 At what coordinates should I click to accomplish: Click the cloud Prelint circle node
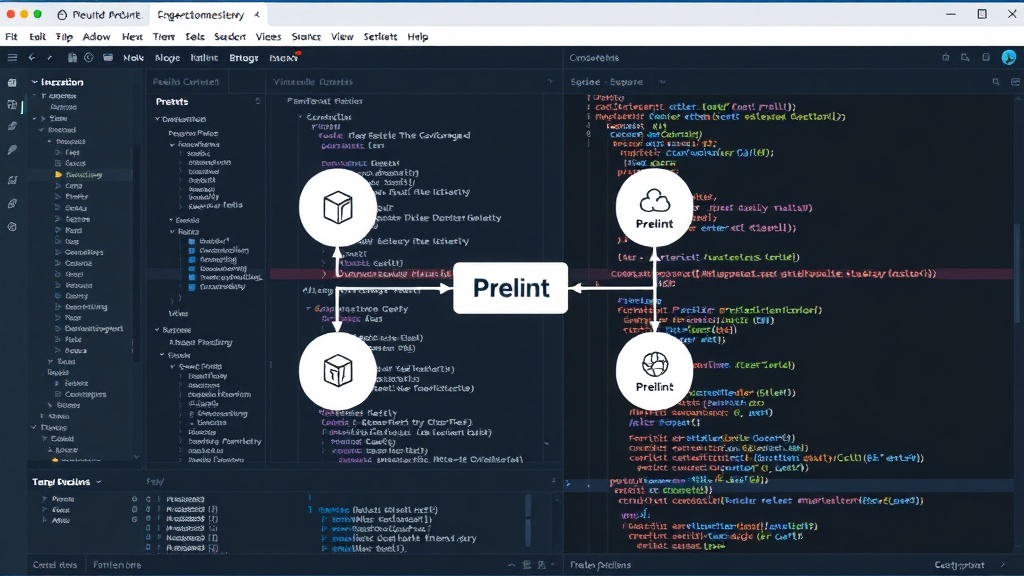(x=654, y=208)
